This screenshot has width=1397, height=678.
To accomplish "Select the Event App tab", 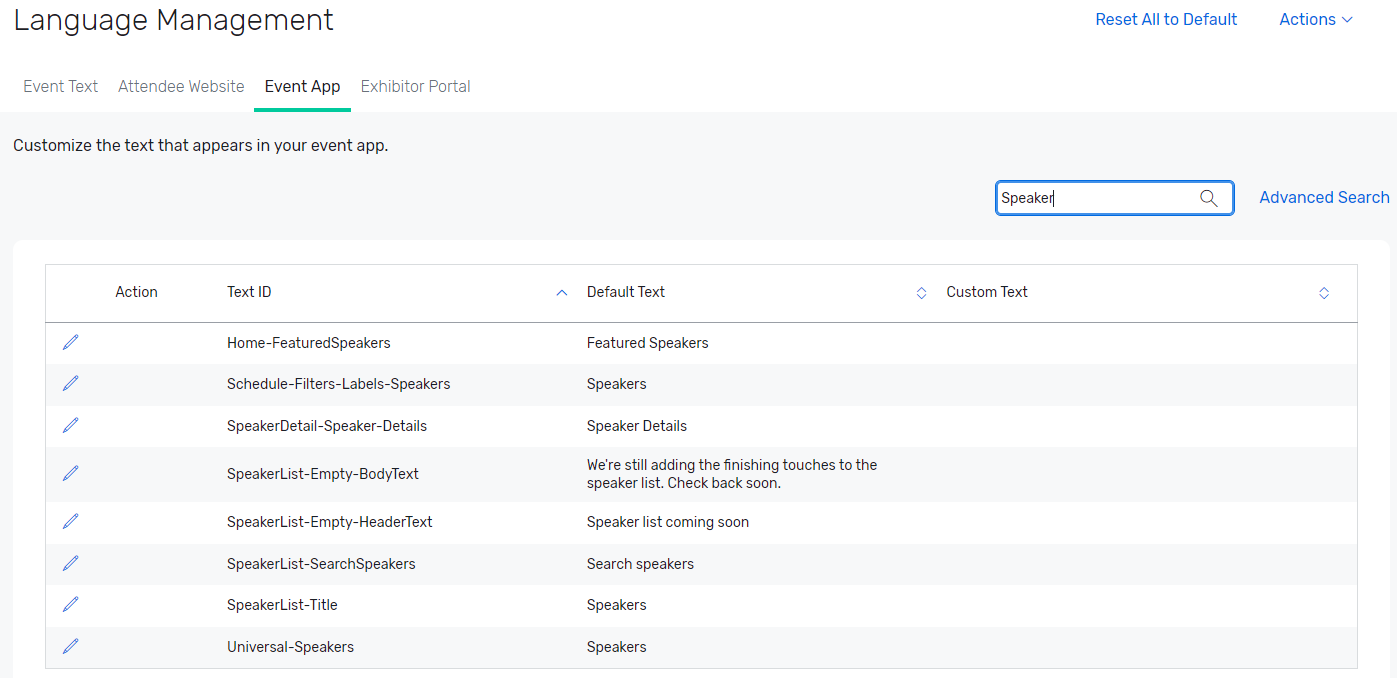I will point(302,87).
